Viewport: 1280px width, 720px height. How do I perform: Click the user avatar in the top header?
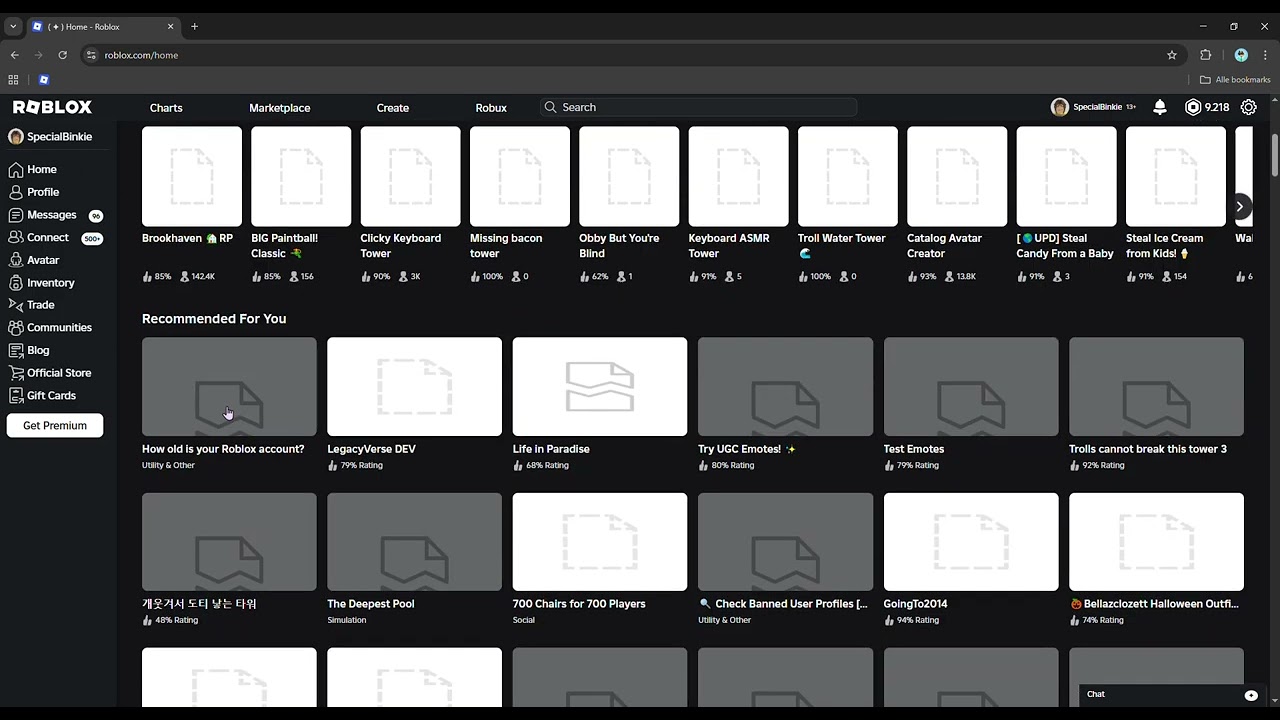[1060, 107]
